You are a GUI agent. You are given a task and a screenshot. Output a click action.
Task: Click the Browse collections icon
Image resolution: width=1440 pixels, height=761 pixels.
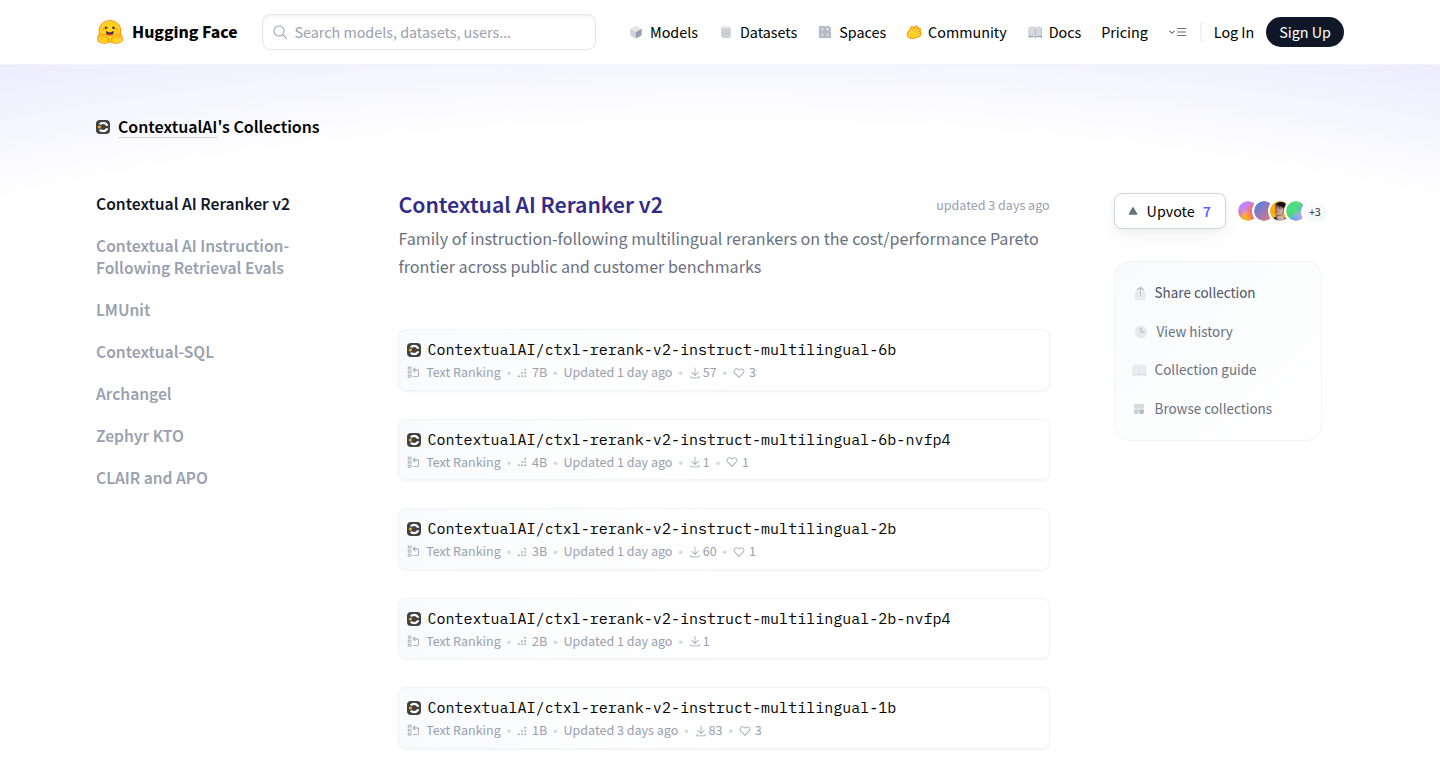1139,409
